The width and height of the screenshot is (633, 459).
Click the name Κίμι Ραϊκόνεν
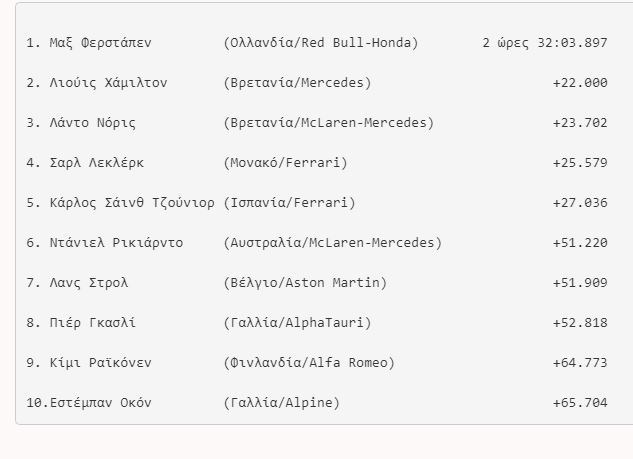click(101, 363)
